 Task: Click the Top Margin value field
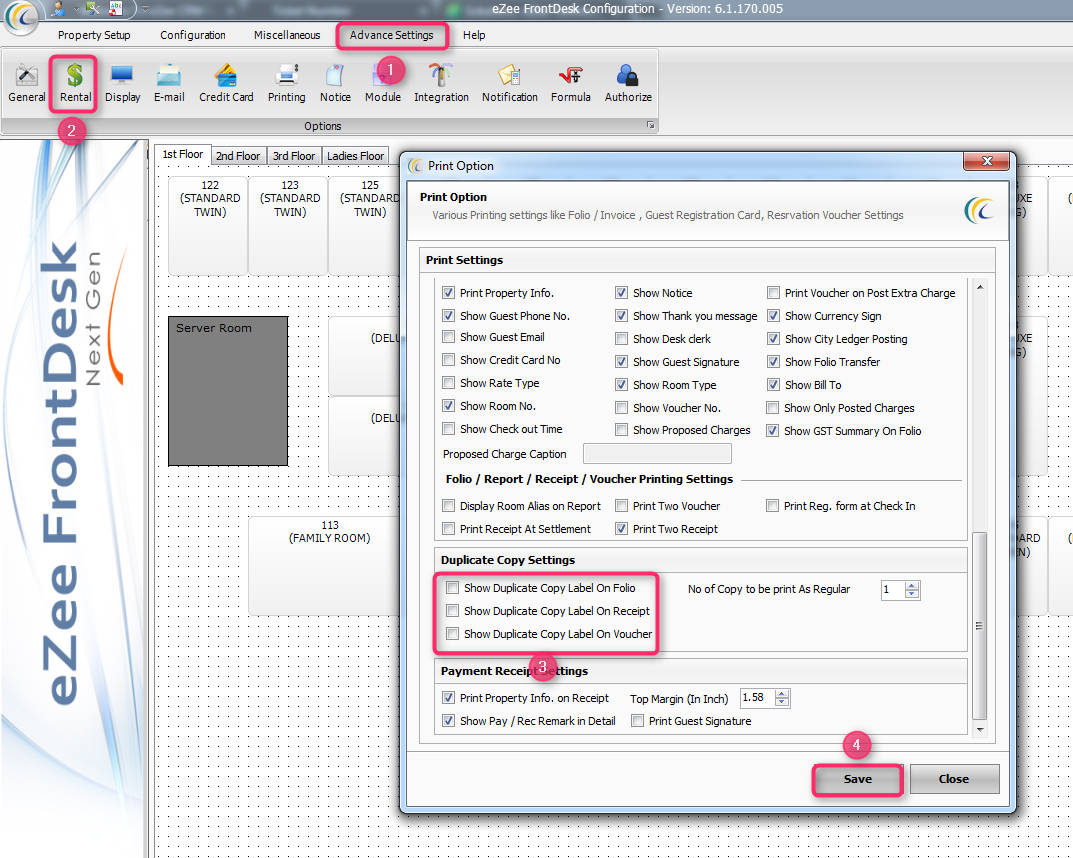point(758,697)
